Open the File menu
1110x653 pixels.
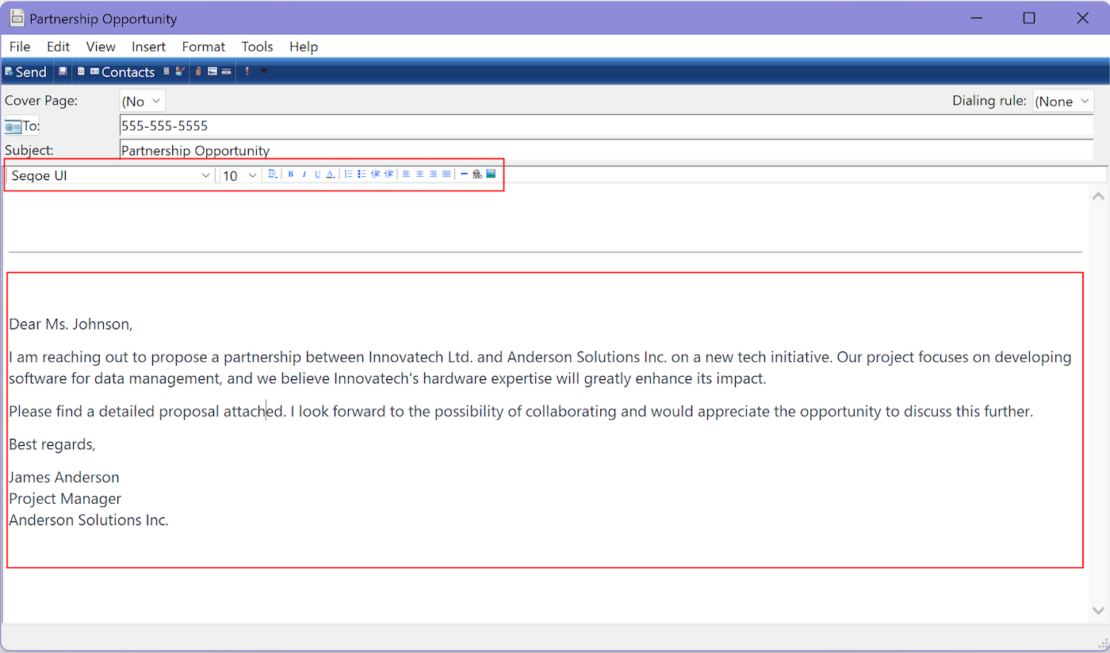[19, 47]
